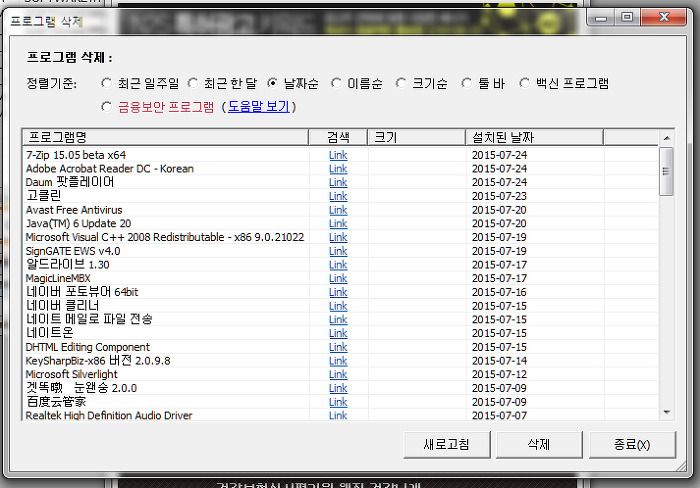
Task: Open the Link for 네이버 포토뷰어 64bit
Action: pyautogui.click(x=338, y=292)
